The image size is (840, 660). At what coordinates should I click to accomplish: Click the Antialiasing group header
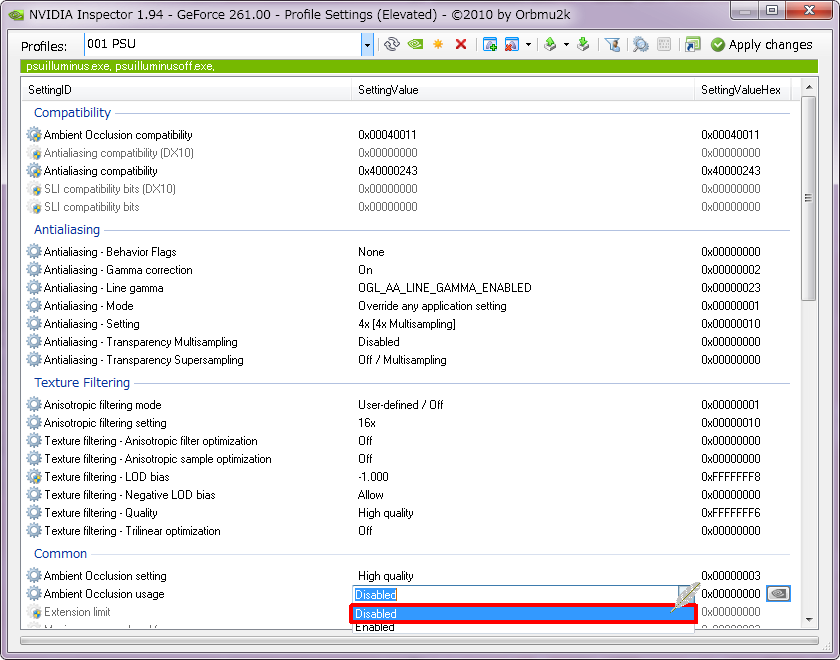click(x=67, y=229)
